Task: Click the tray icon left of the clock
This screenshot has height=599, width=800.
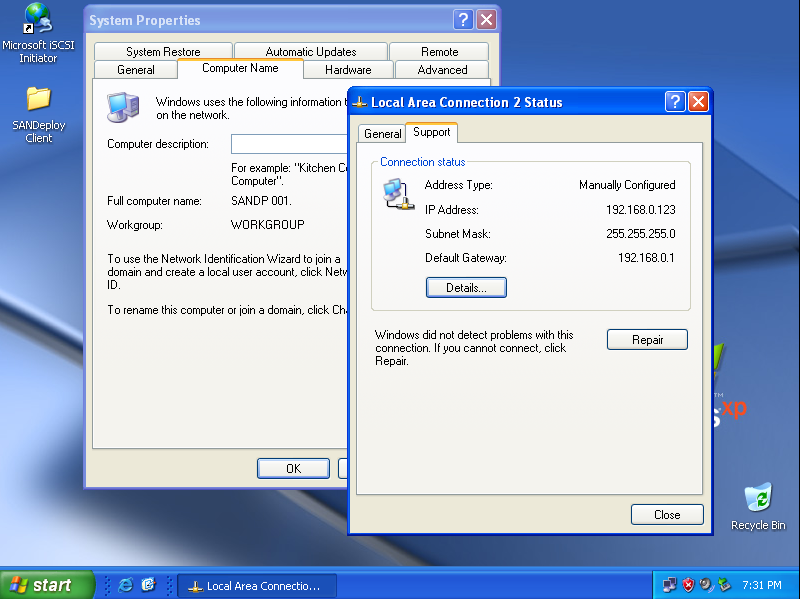Action: tap(724, 585)
